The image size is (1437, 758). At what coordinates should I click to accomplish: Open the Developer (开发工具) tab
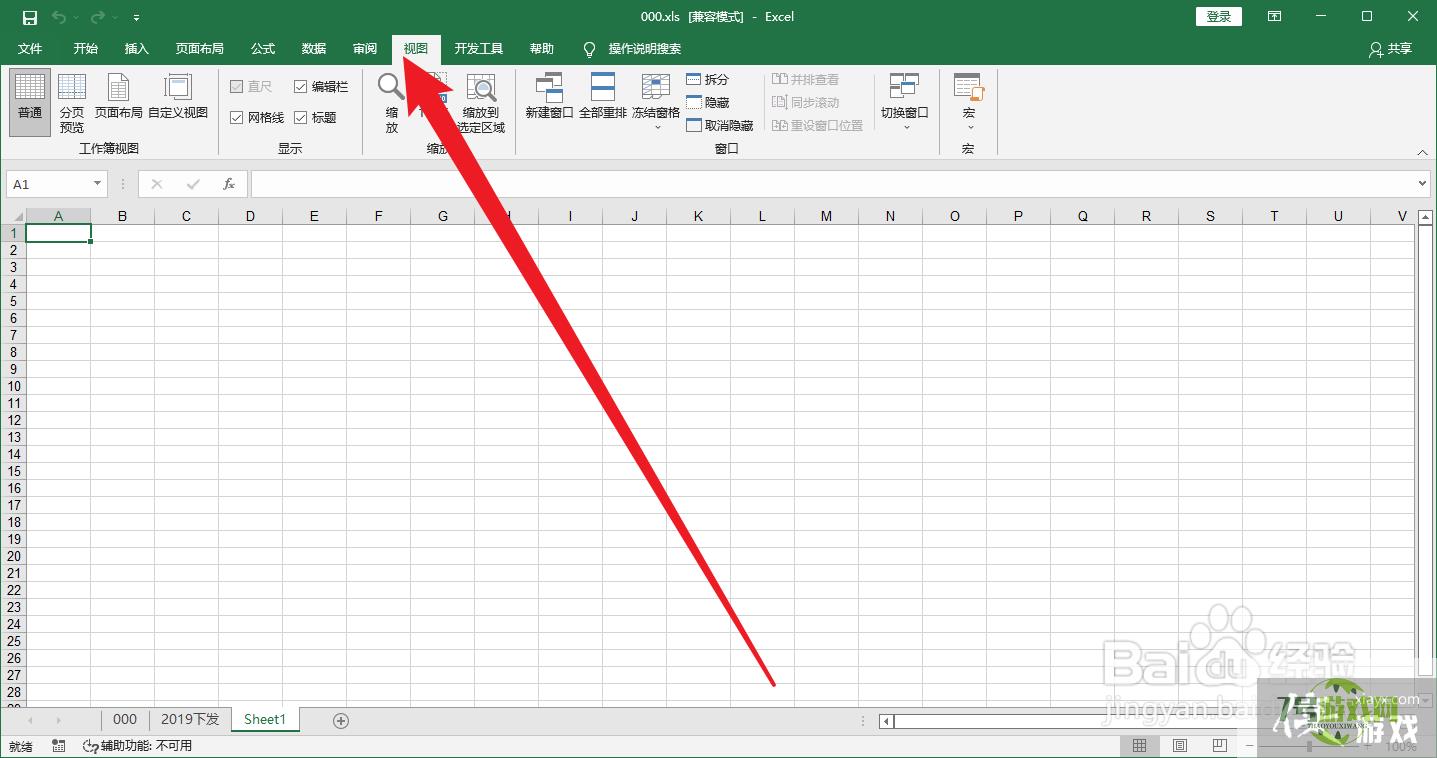[479, 49]
